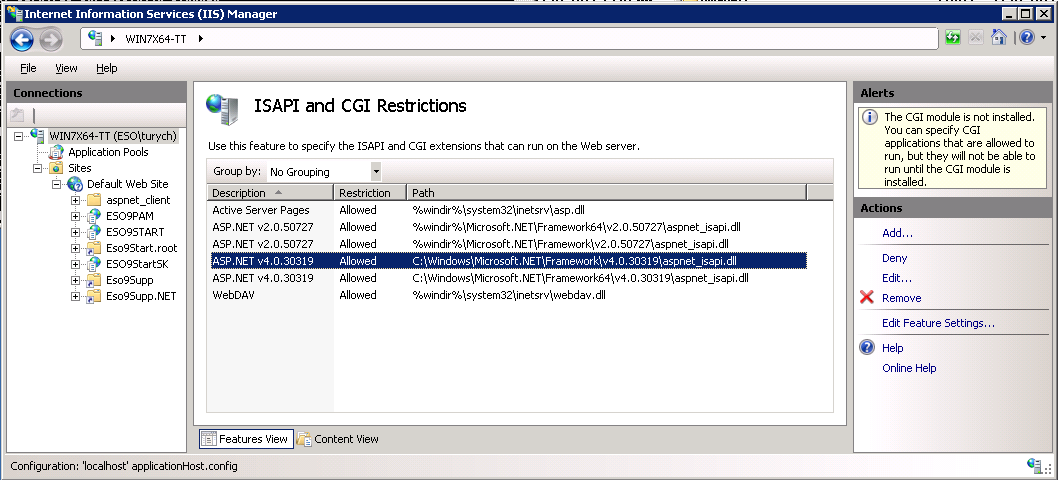This screenshot has width=1058, height=480.
Task: Sort by the Restriction column header
Action: click(x=370, y=193)
